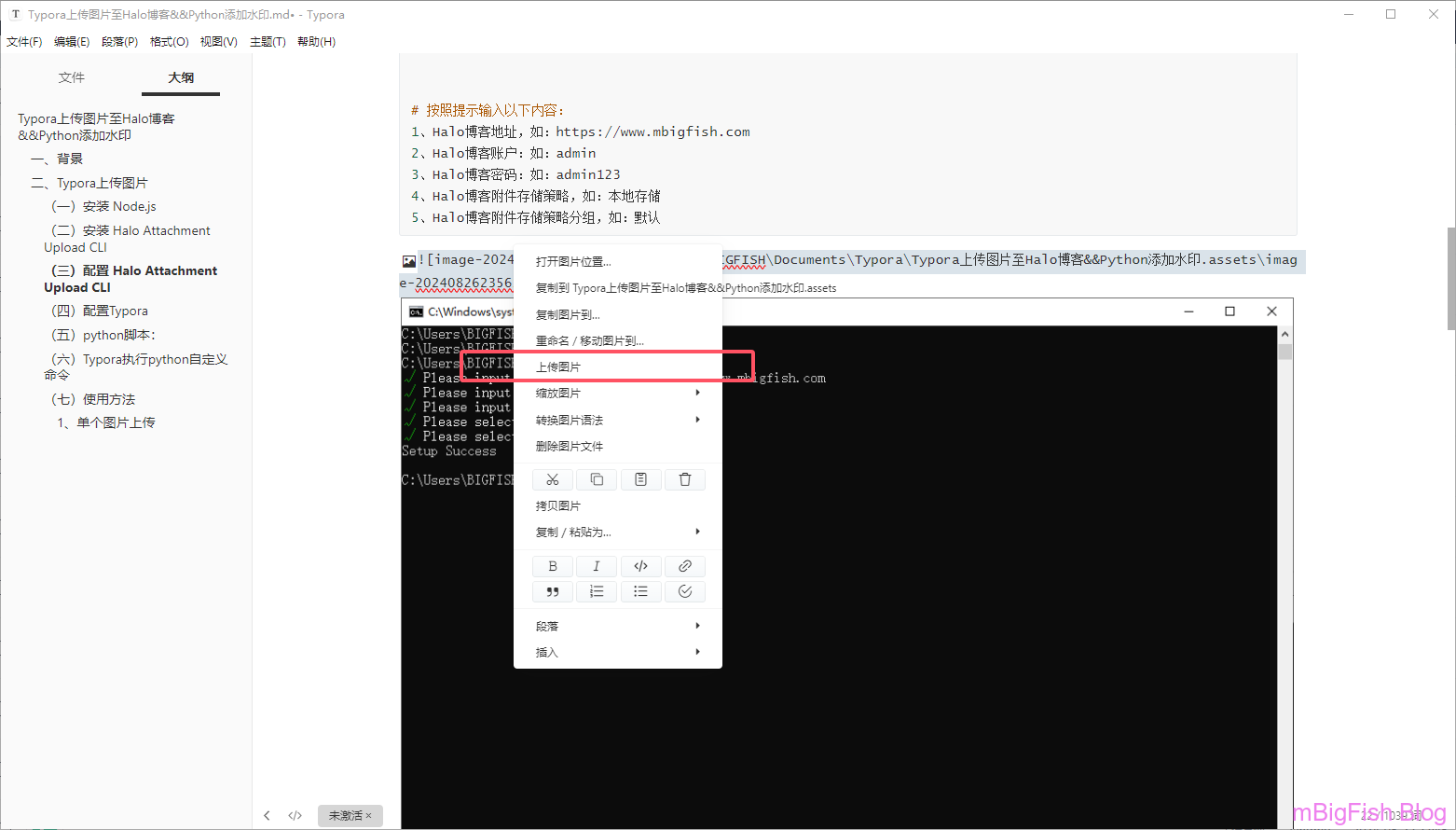Screen dimensions: 1456x830
Task: Insert task list check icon
Action: coord(685,591)
